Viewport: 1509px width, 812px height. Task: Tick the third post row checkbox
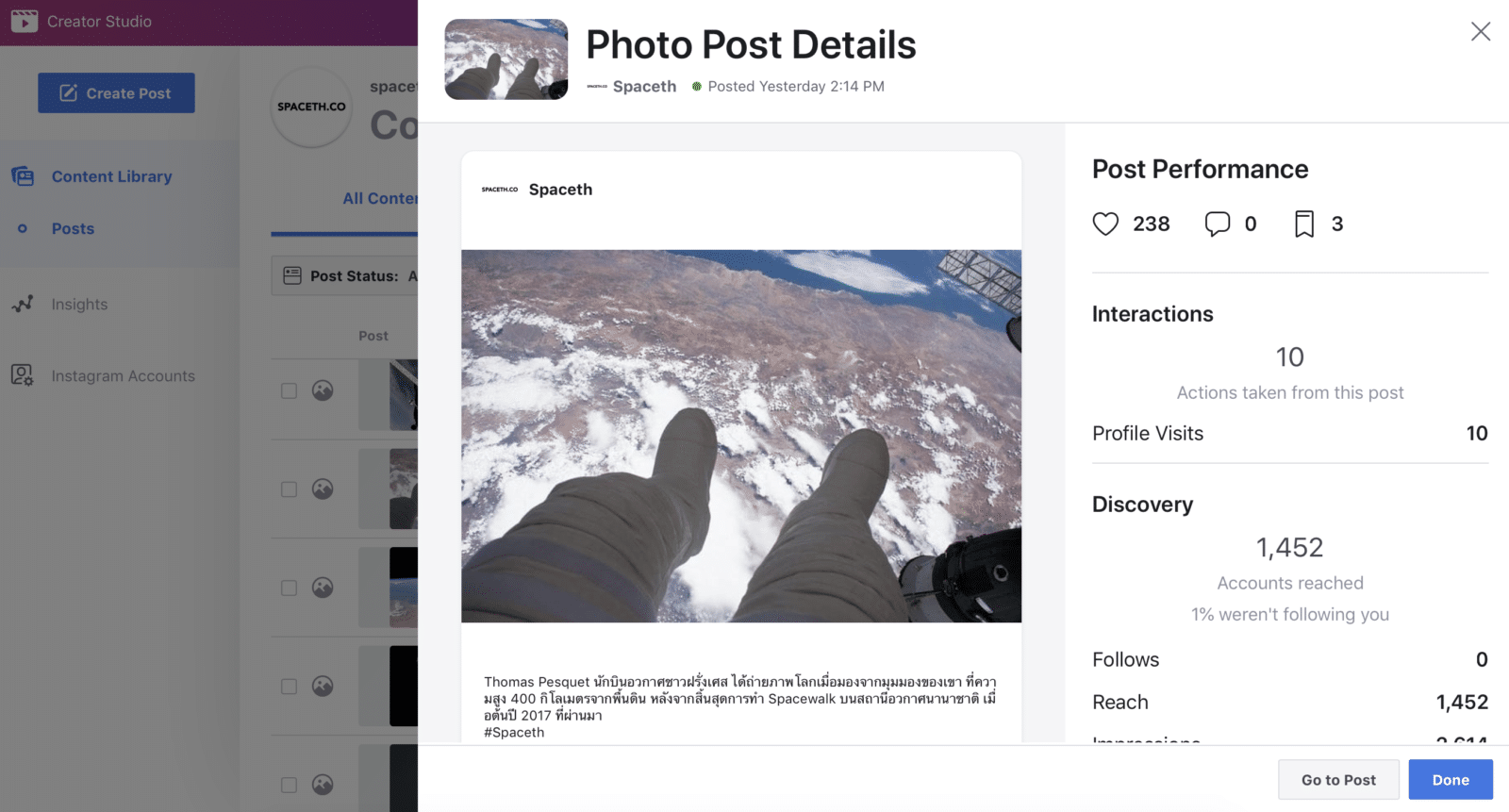tap(290, 588)
